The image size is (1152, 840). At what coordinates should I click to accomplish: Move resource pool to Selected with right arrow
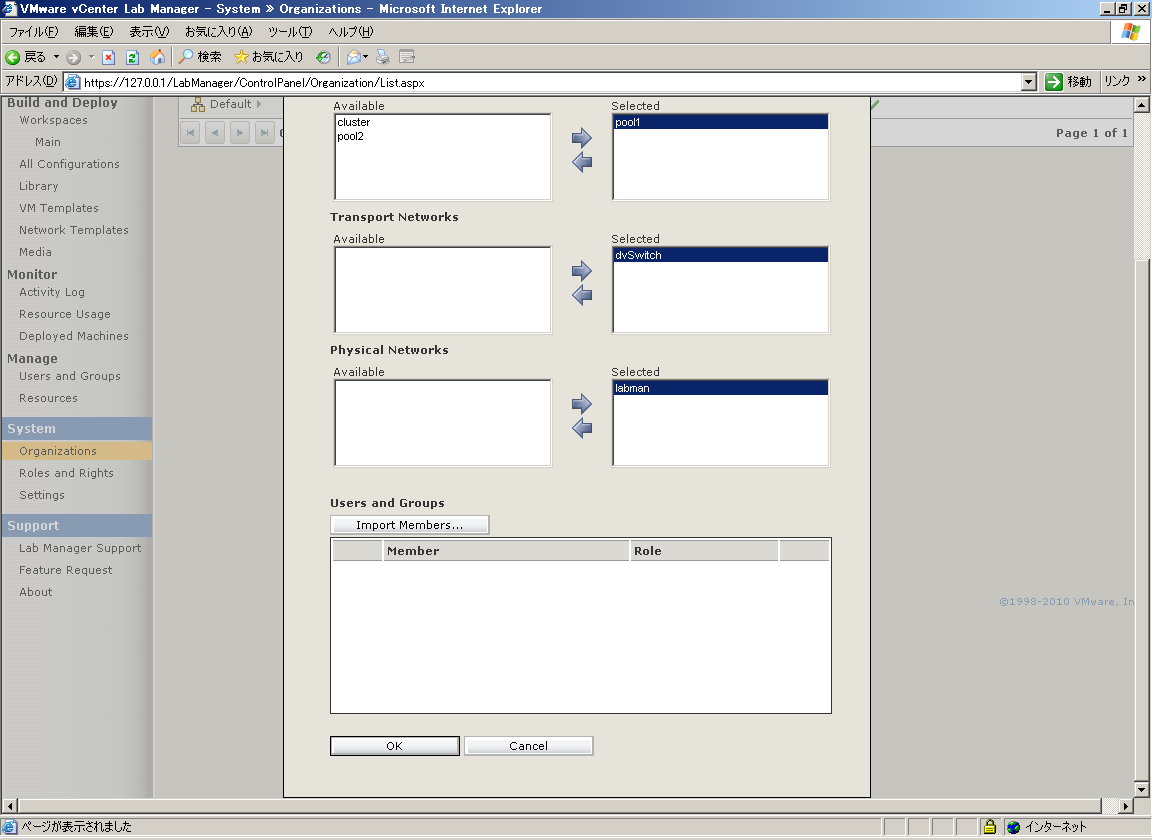click(582, 137)
